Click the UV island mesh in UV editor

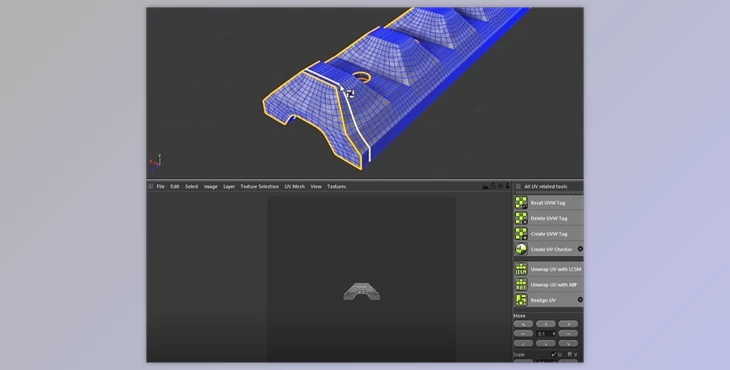point(362,291)
